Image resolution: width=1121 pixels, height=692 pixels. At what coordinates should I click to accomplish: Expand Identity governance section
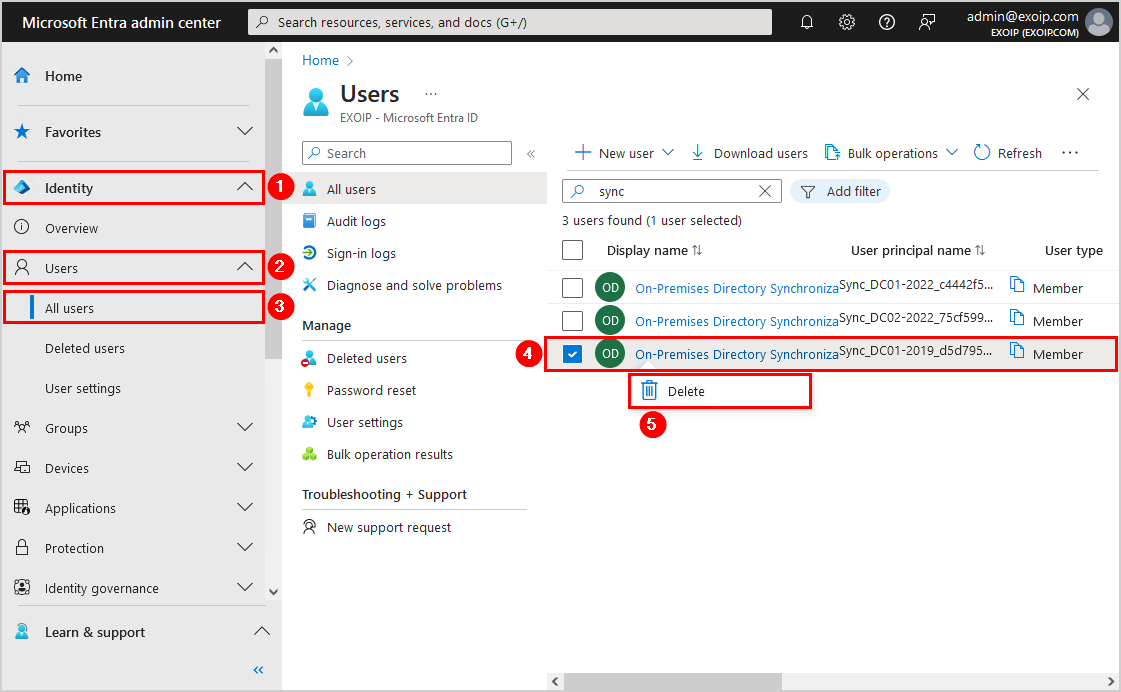point(245,588)
